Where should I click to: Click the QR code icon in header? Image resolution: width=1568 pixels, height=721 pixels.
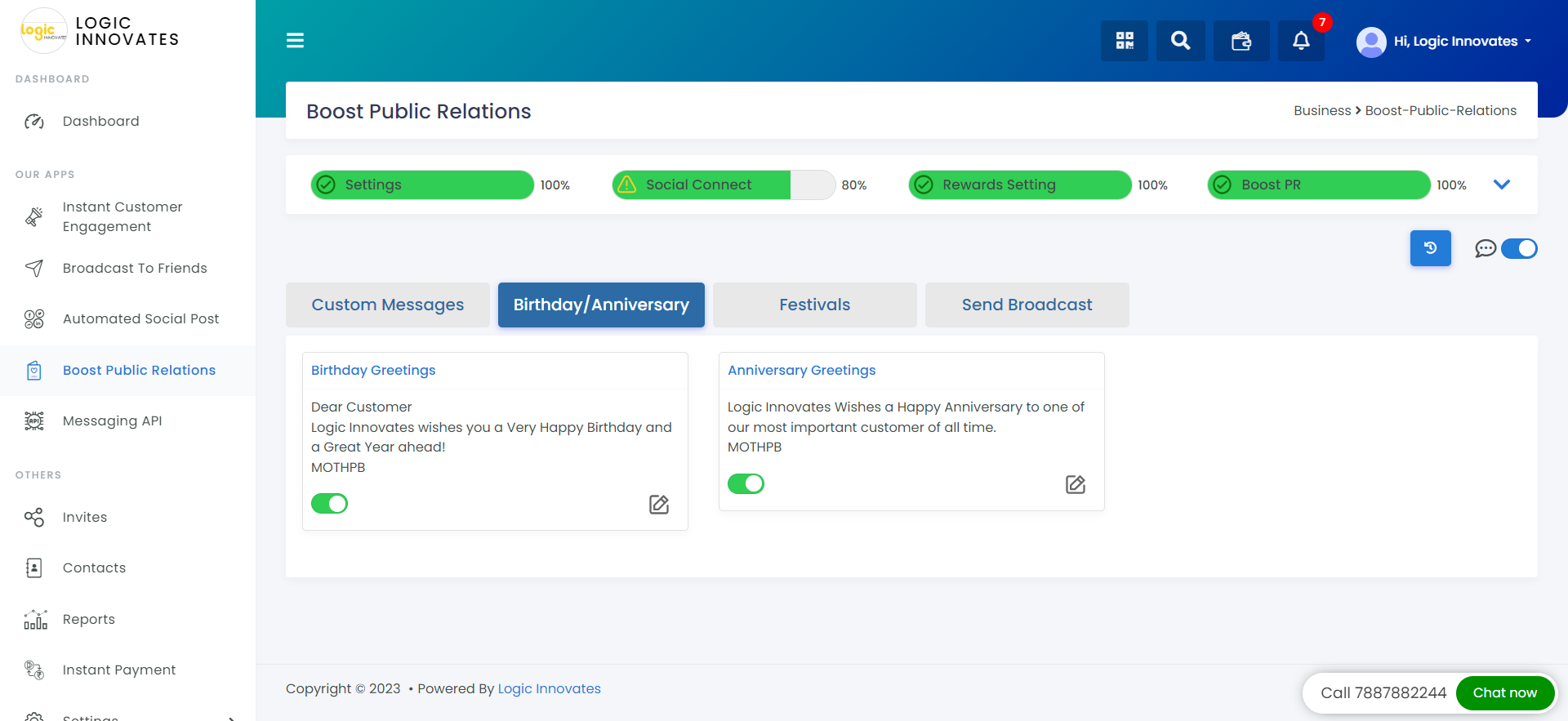1125,41
